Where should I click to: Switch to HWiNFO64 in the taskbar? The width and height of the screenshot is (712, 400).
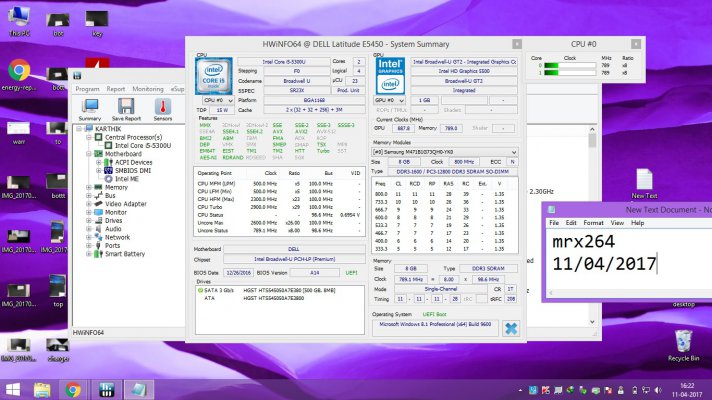click(x=106, y=390)
